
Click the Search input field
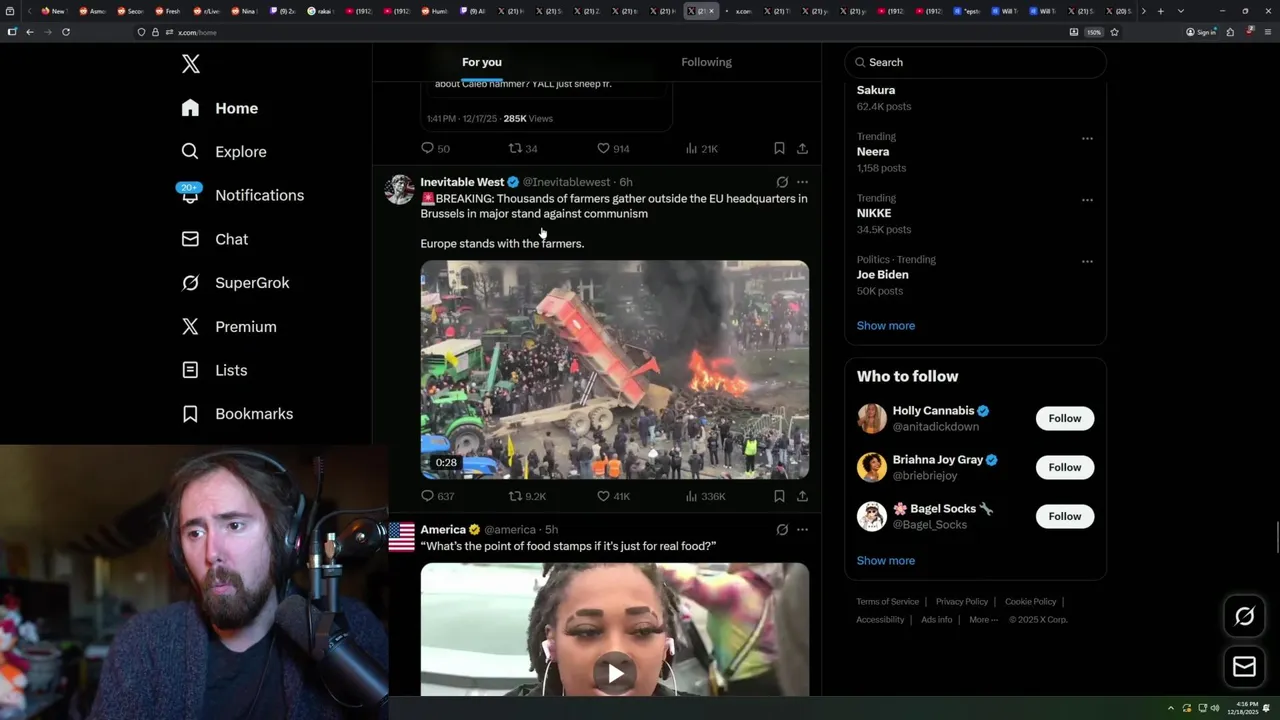click(975, 62)
